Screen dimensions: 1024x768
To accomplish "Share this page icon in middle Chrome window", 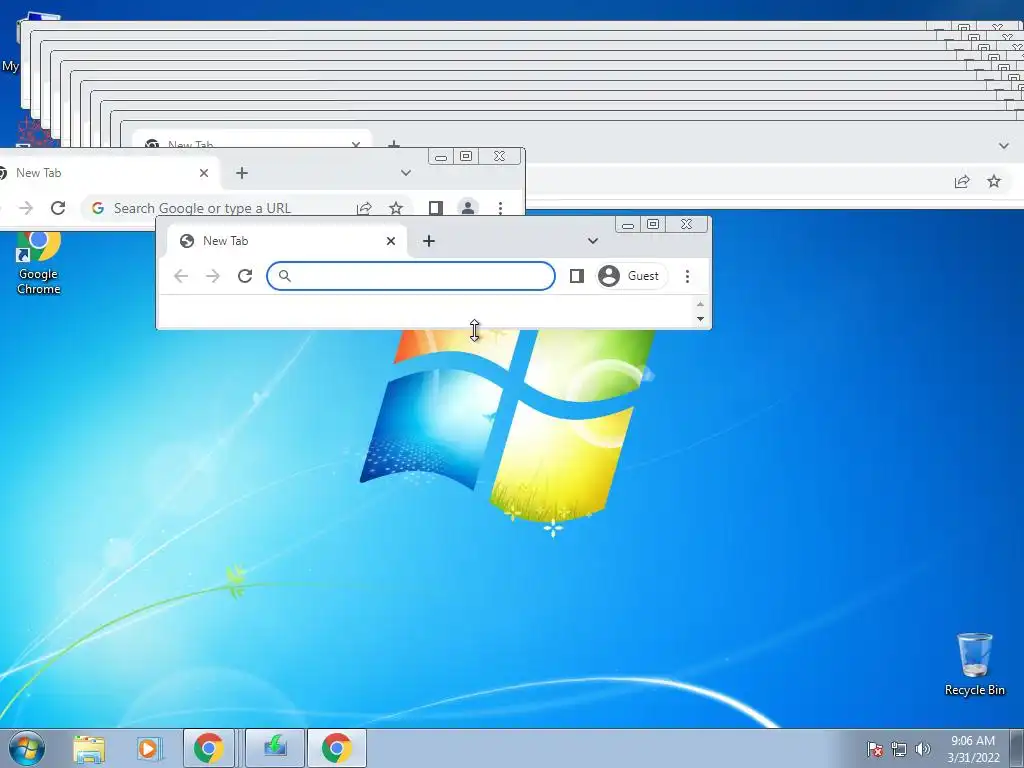I will (364, 208).
